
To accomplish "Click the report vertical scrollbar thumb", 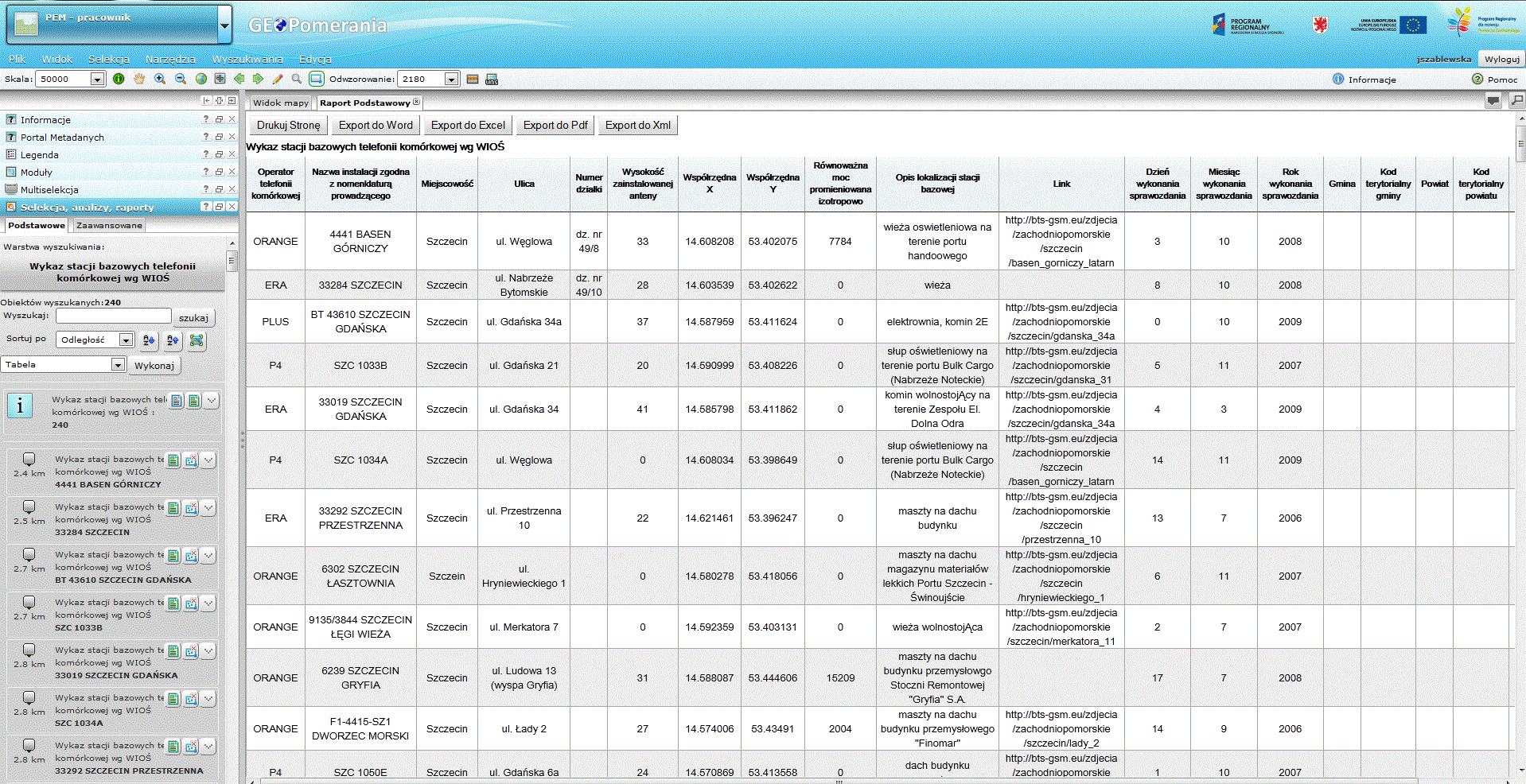I will click(x=1521, y=144).
